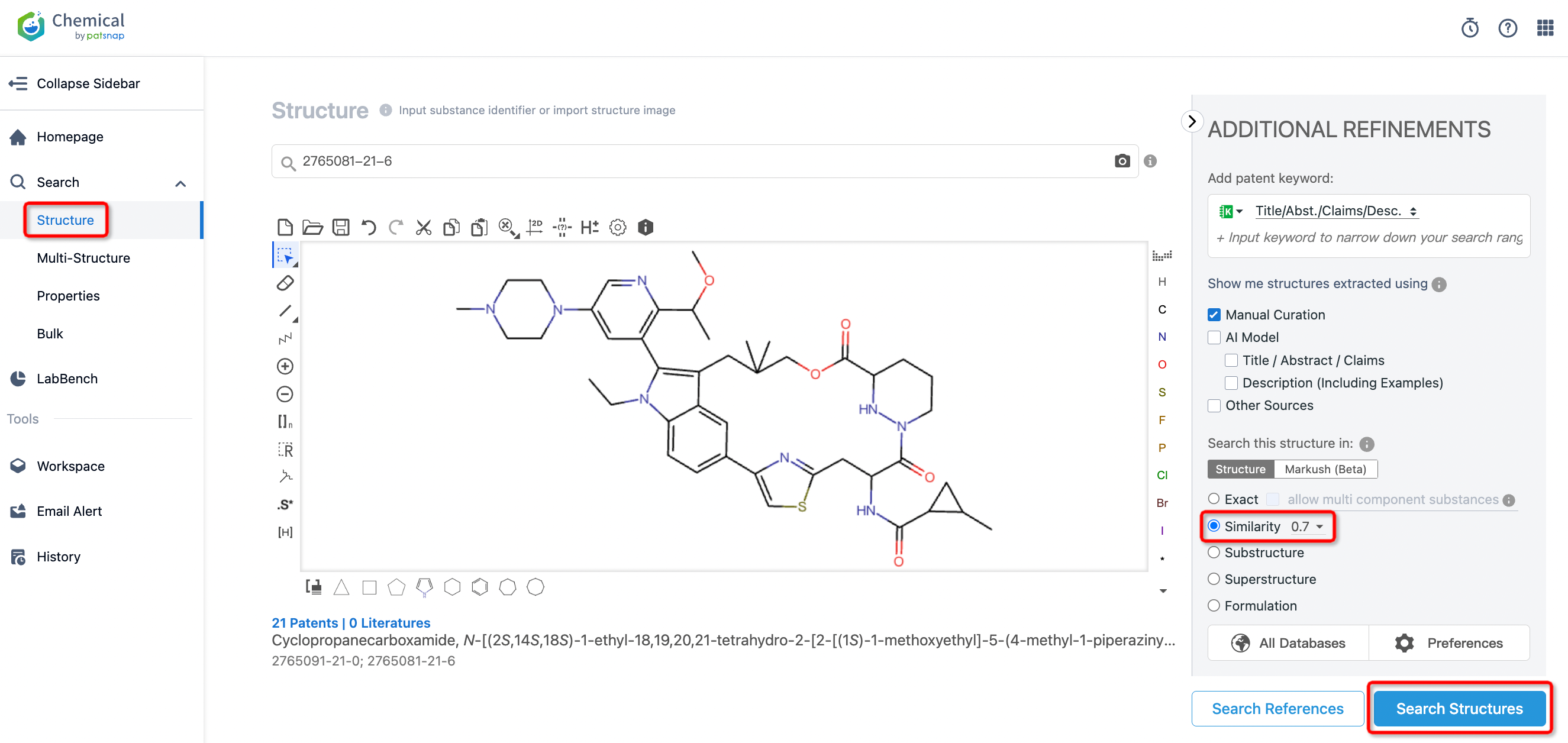Enable the AI Model checkbox
Viewport: 1568px width, 743px height.
(x=1214, y=337)
